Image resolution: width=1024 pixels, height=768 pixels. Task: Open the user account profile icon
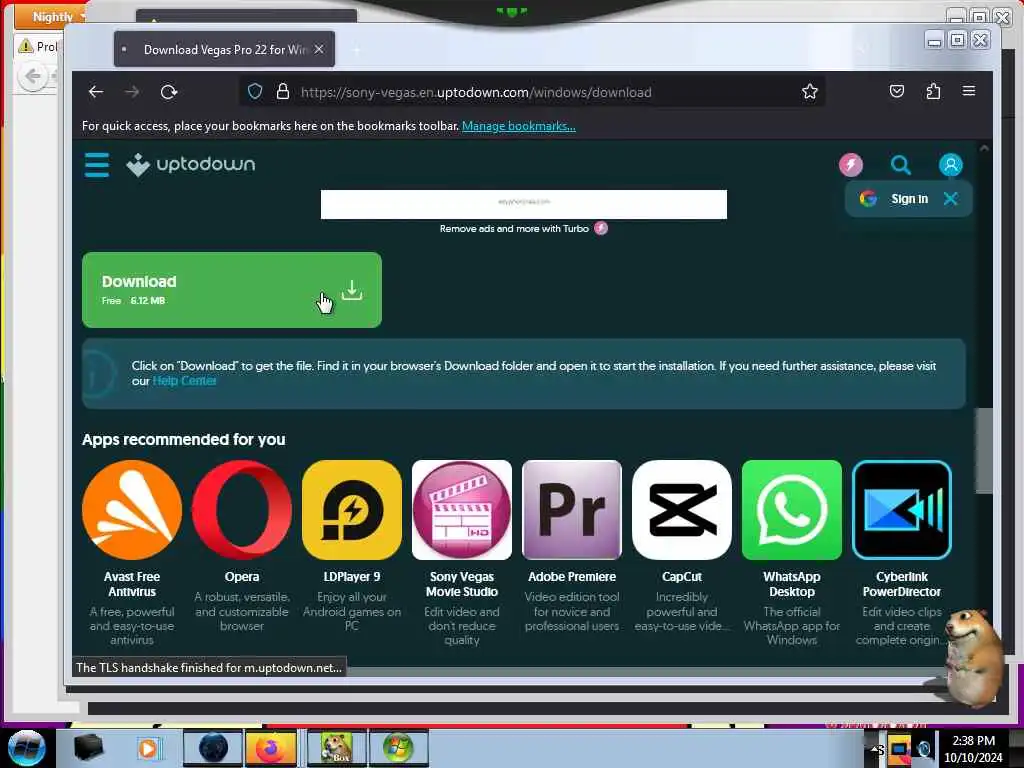pos(950,165)
